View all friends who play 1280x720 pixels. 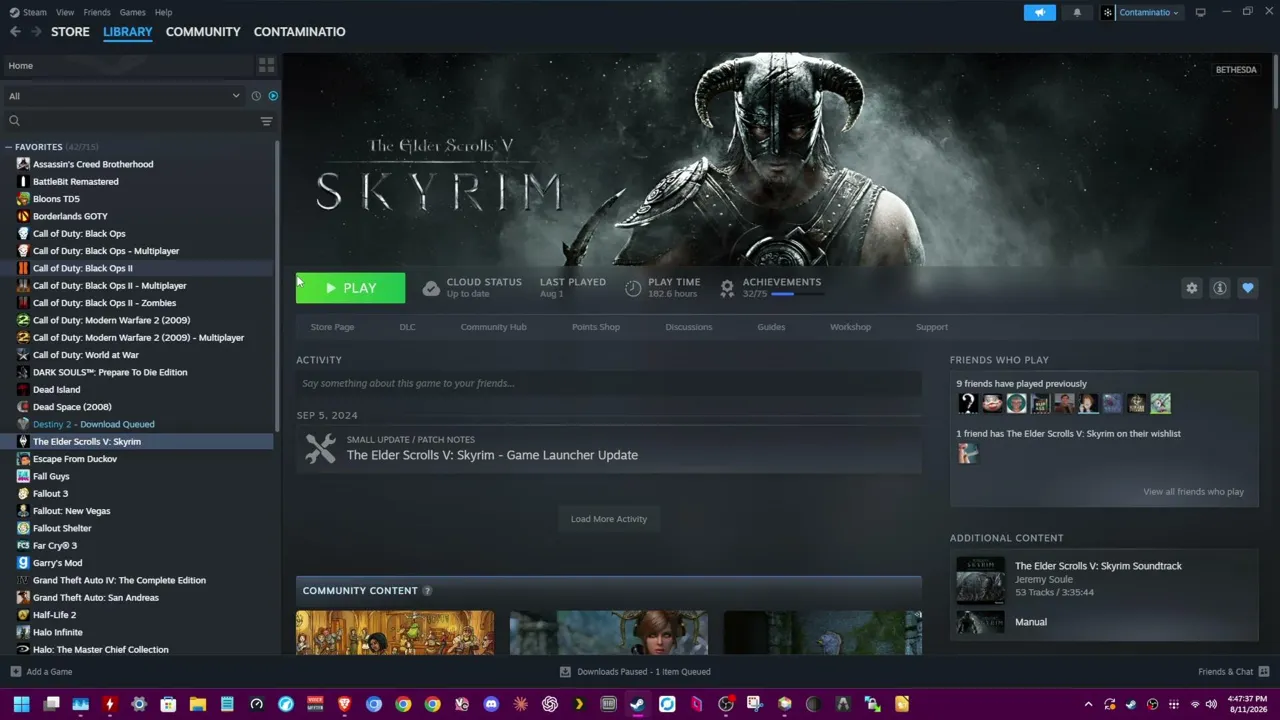click(1193, 492)
